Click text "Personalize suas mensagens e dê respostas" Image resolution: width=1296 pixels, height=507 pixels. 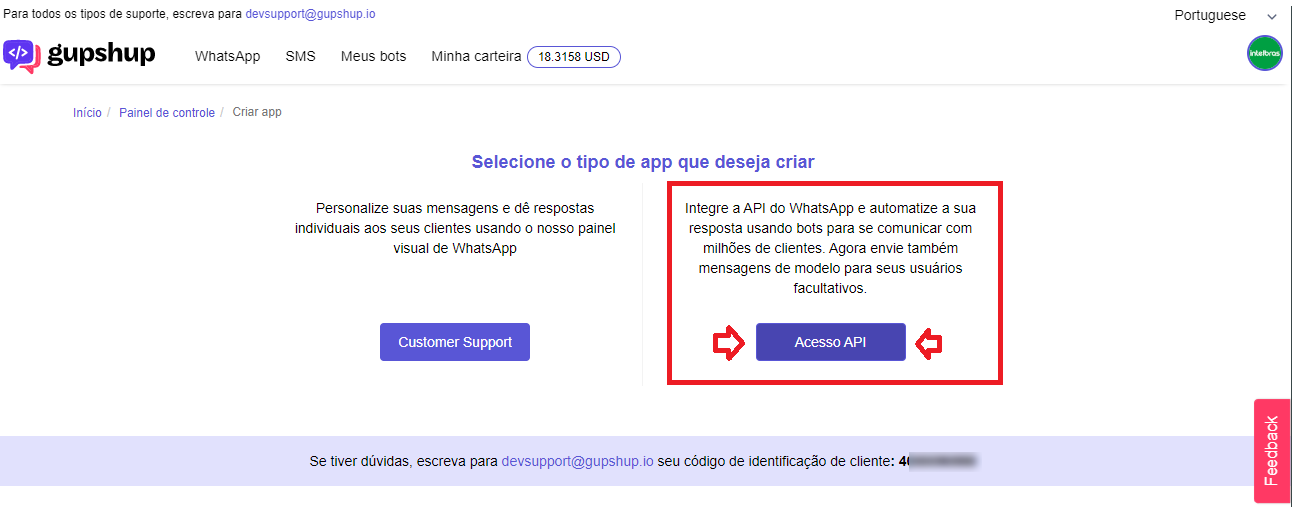pyautogui.click(x=455, y=208)
